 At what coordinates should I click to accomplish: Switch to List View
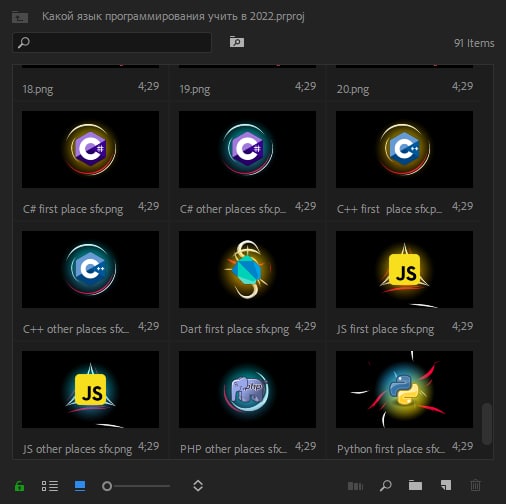(50, 486)
